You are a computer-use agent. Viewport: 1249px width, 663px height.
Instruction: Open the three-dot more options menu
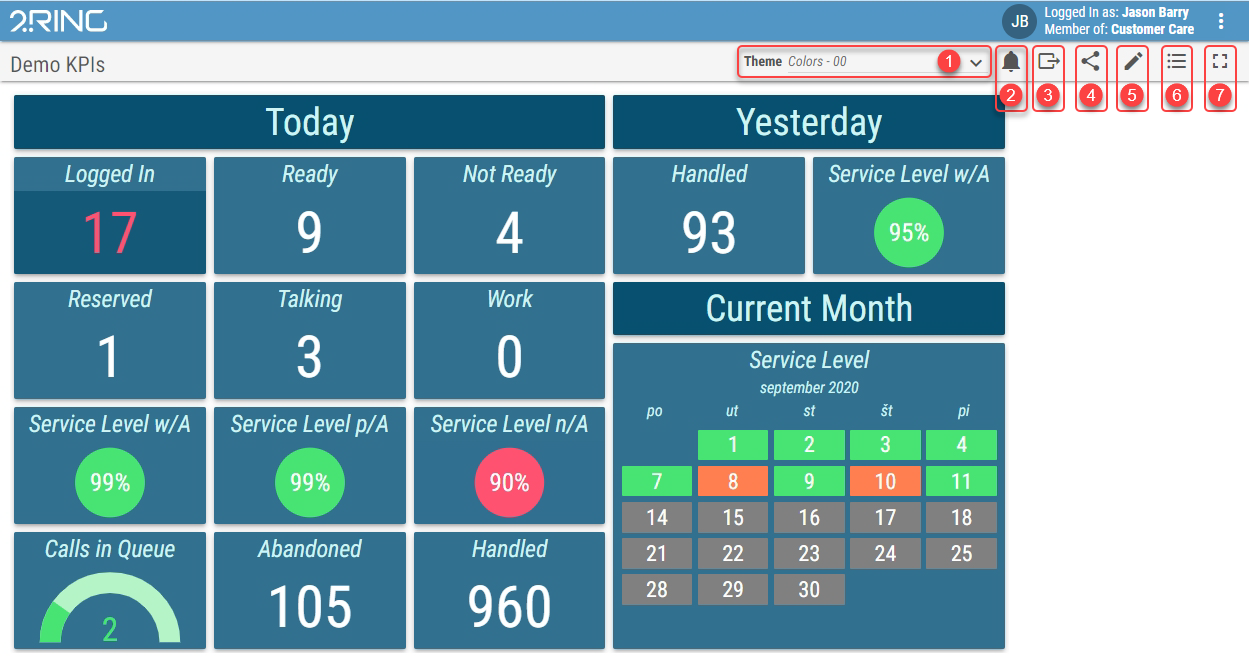tap(1221, 21)
